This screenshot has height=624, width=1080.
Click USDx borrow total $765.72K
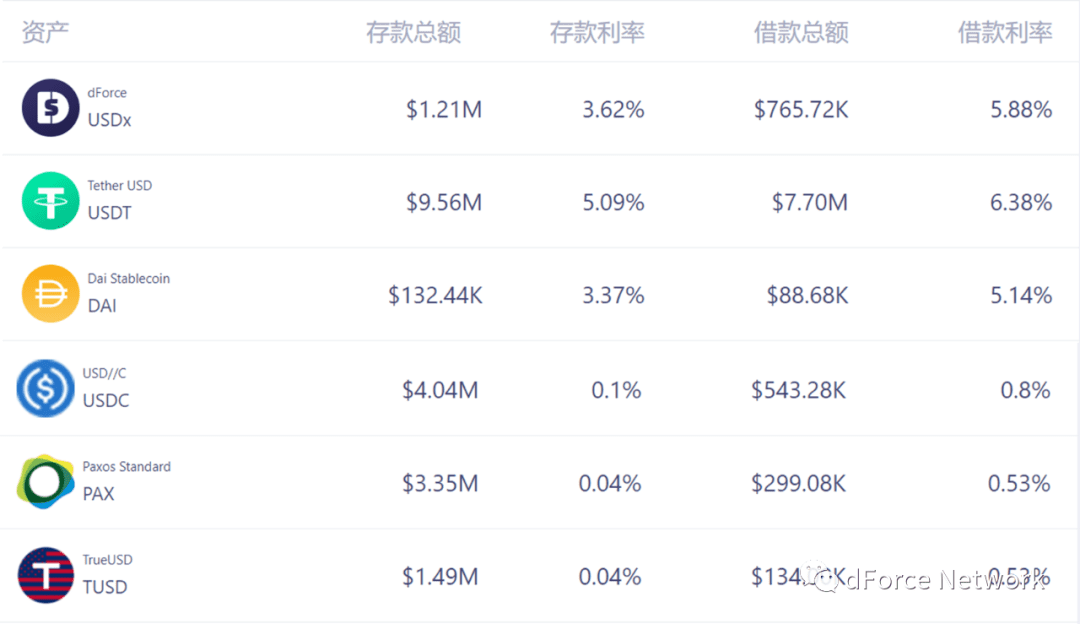(801, 110)
